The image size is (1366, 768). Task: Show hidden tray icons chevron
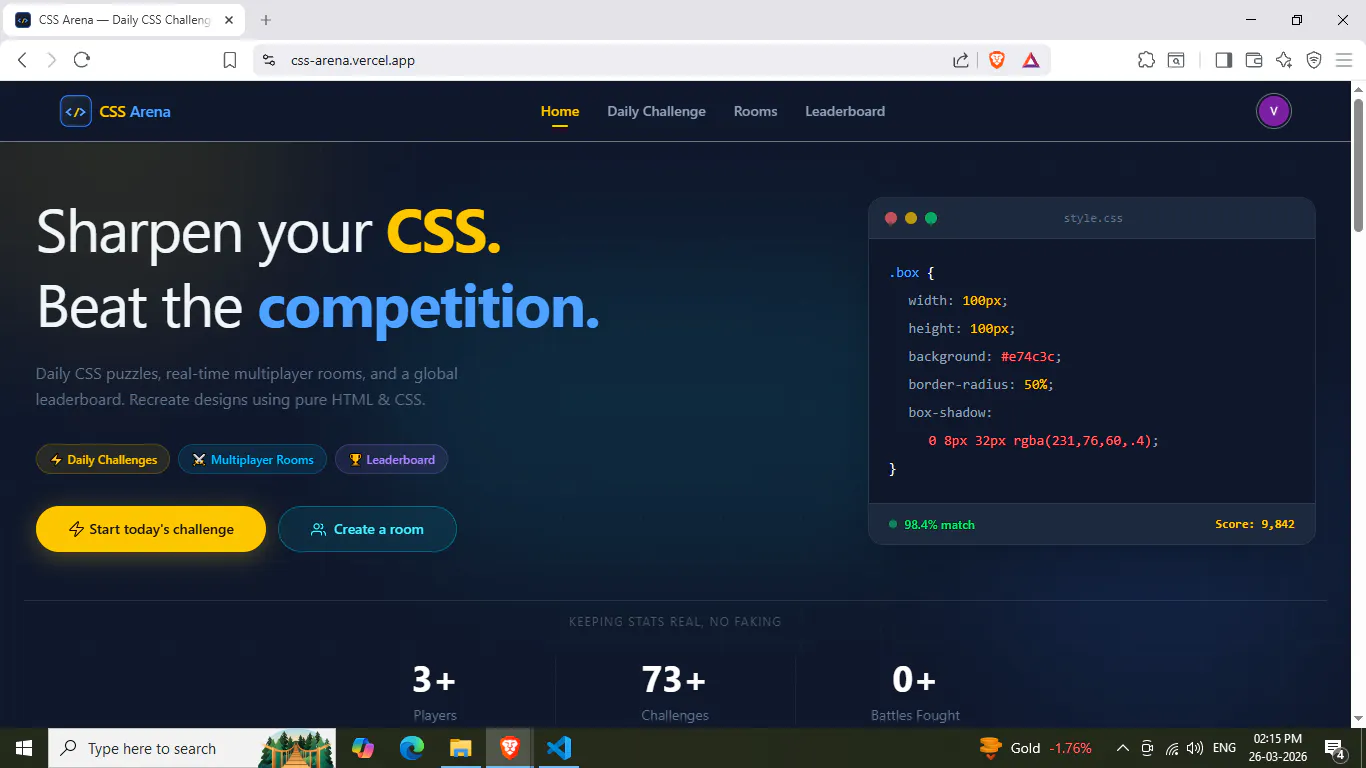tap(1122, 748)
